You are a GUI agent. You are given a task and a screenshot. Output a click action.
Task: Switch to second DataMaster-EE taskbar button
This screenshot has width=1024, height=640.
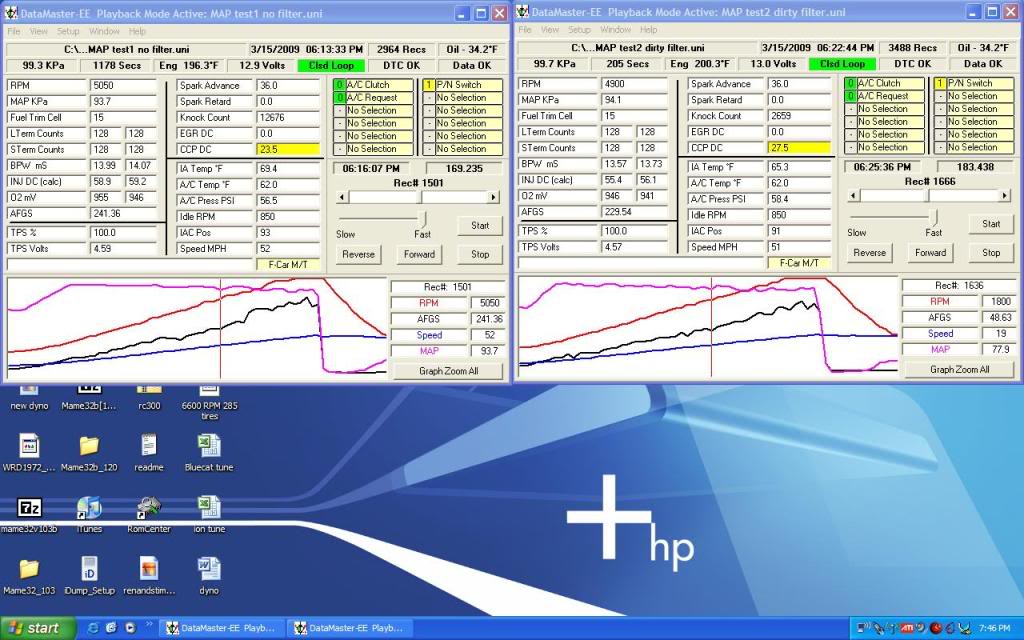pos(350,628)
